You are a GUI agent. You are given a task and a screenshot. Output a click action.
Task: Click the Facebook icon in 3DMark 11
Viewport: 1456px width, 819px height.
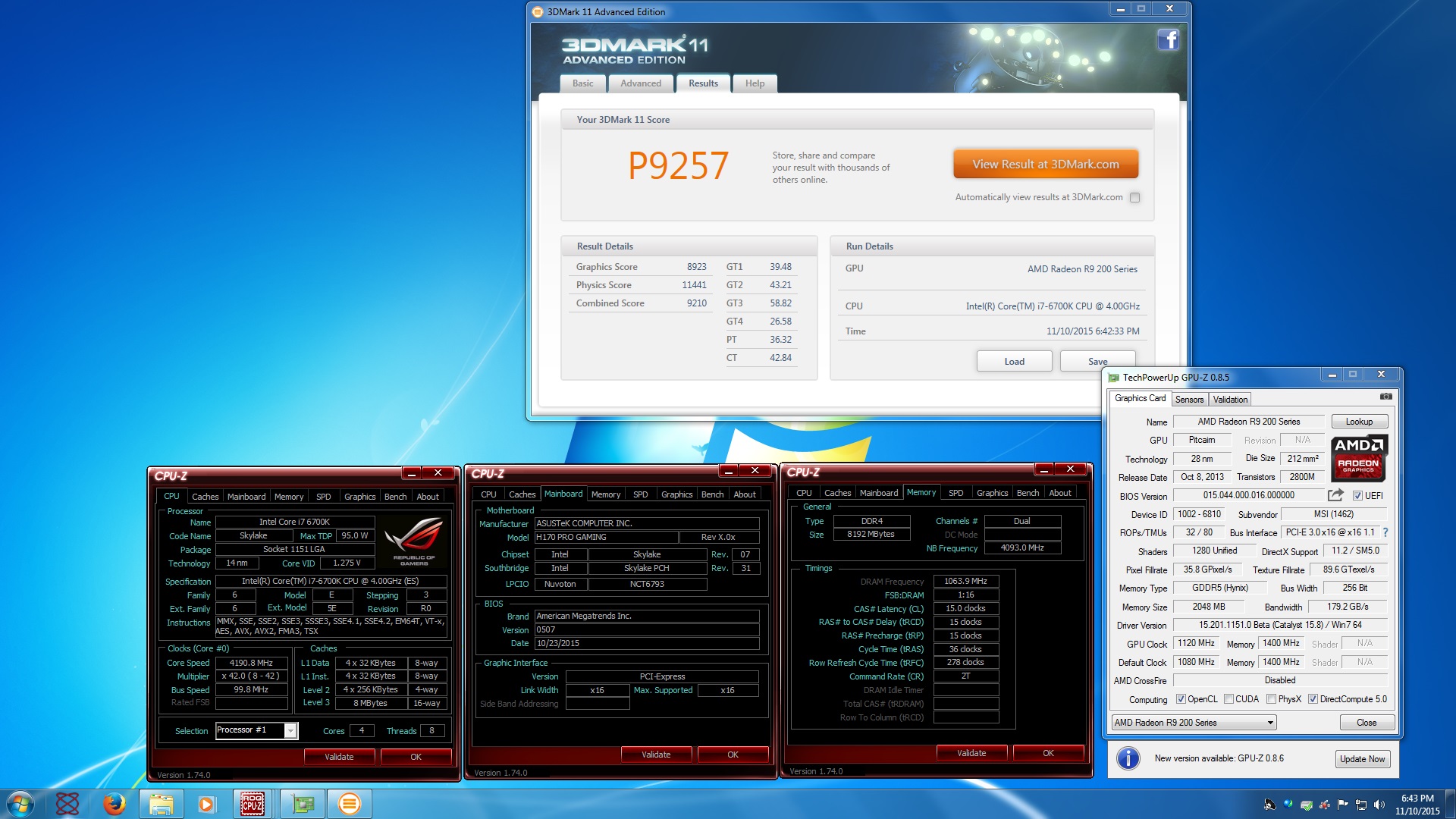[x=1168, y=39]
